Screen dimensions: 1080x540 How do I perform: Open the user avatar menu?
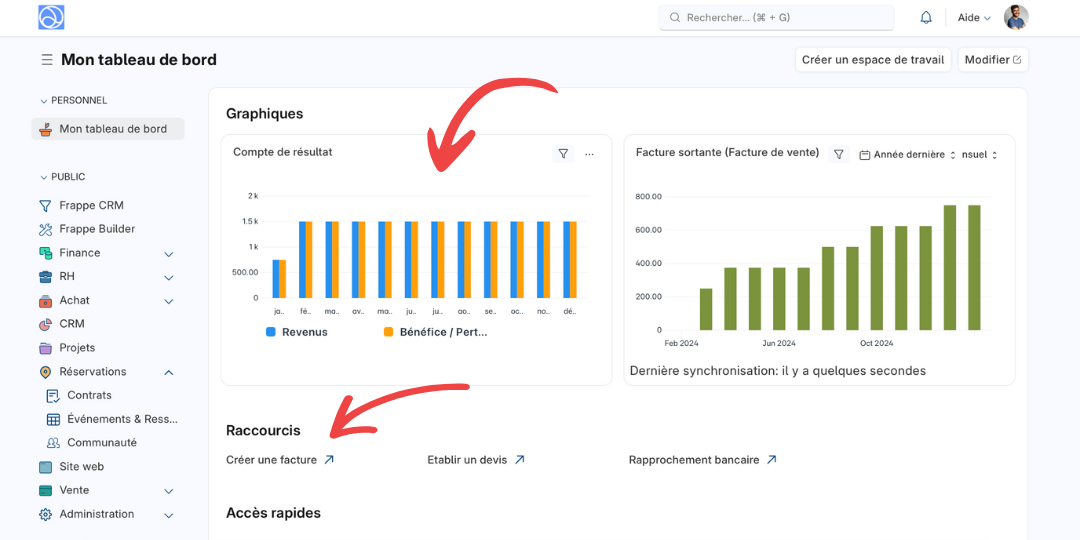point(1016,18)
